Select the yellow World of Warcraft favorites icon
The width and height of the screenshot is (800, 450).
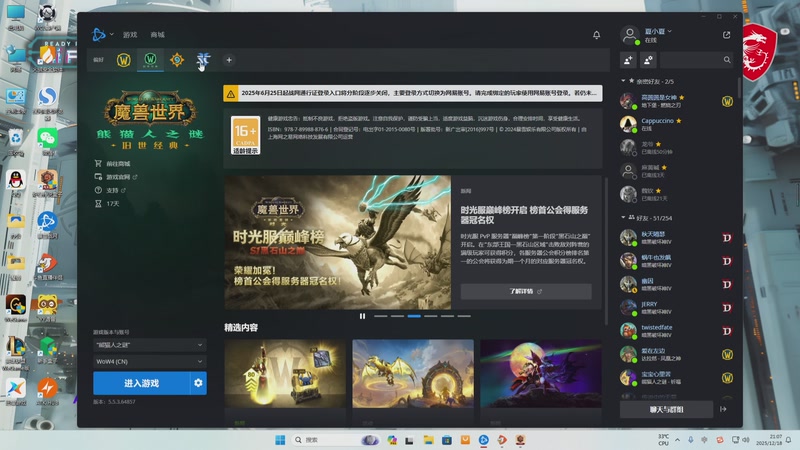click(x=123, y=60)
